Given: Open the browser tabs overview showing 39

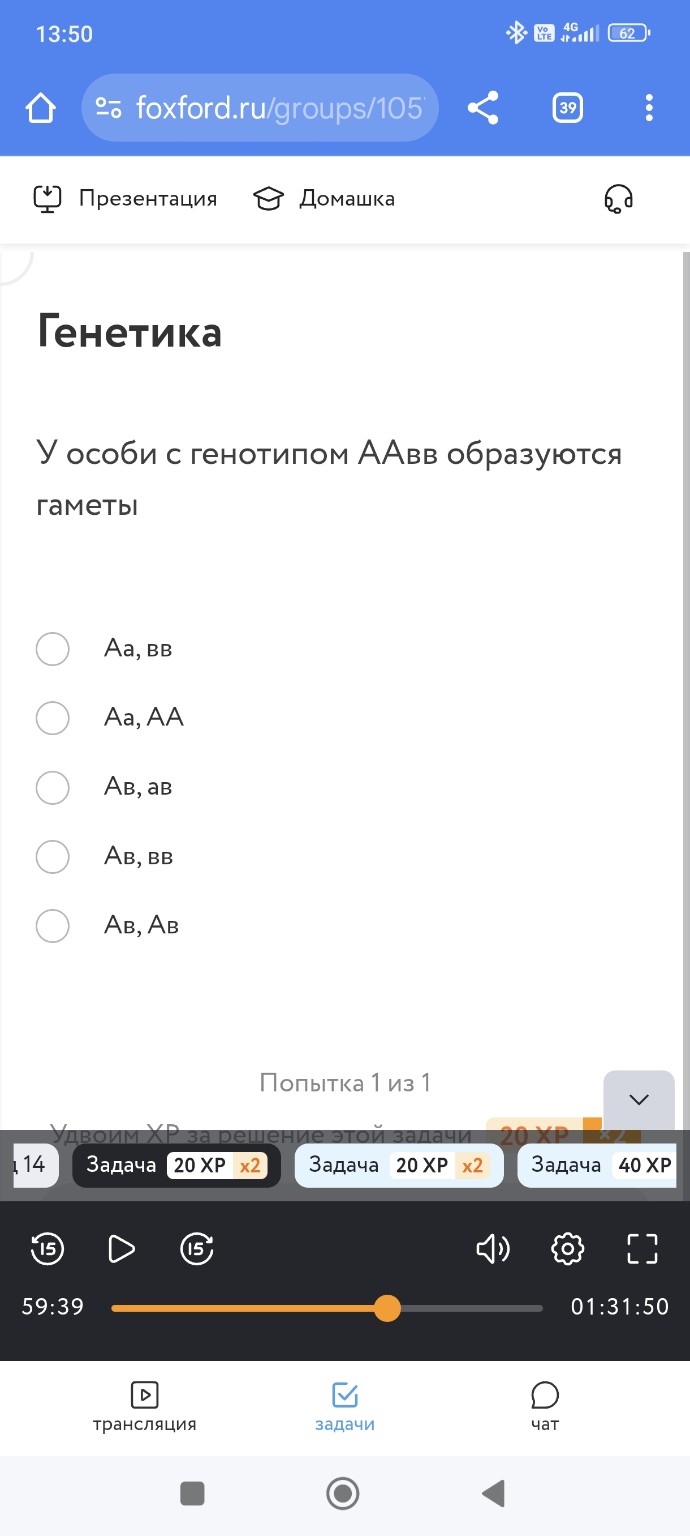Looking at the screenshot, I should coord(566,107).
